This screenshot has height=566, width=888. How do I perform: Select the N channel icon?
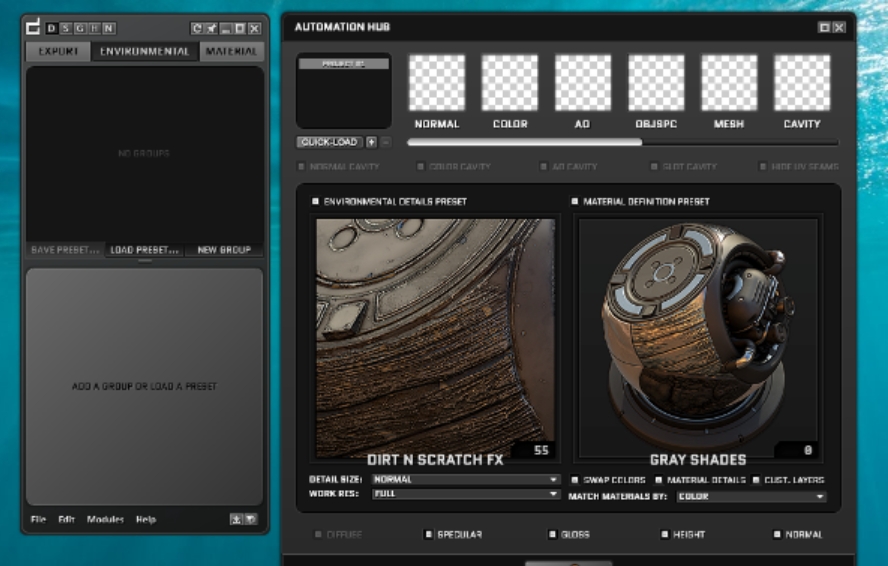click(108, 28)
